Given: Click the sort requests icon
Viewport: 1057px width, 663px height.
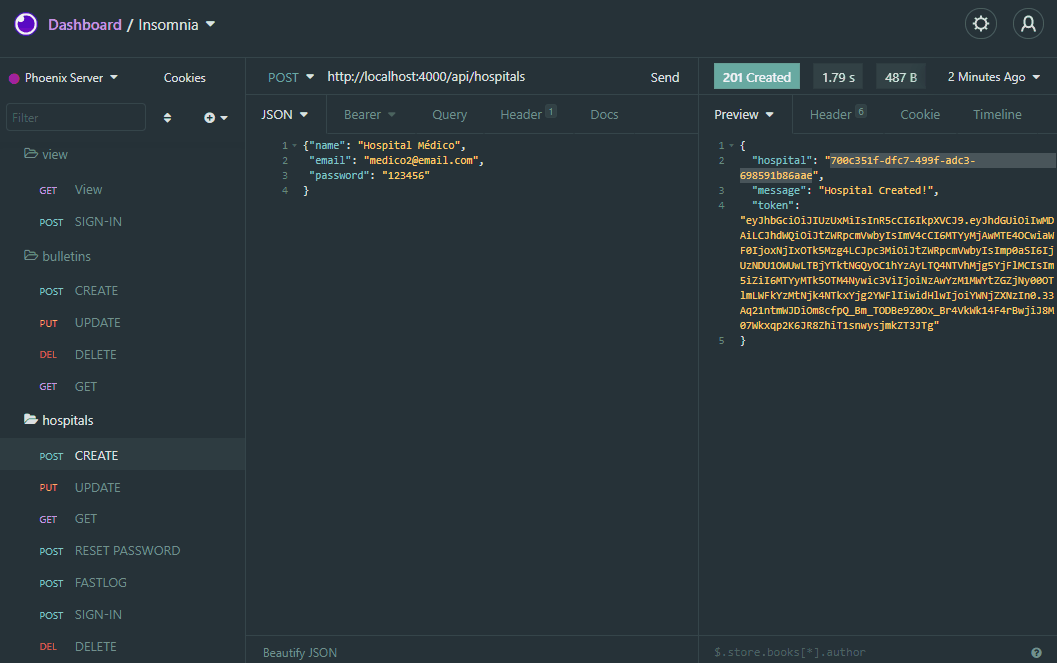Looking at the screenshot, I should click(167, 118).
